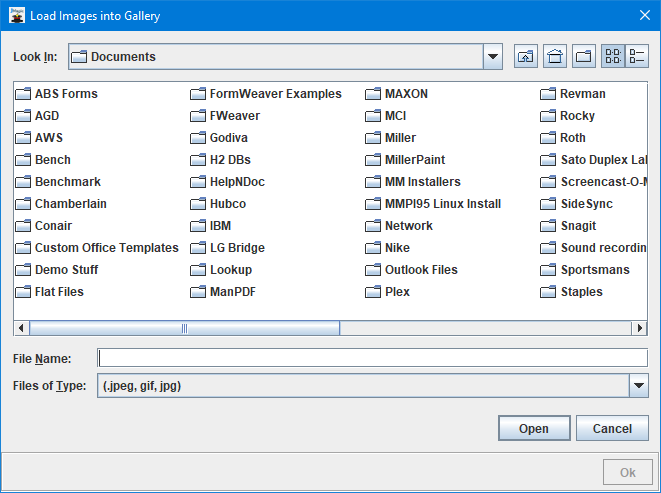The height and width of the screenshot is (493, 661).
Task: Close the Load Images into Gallery dialog
Action: pos(643,15)
